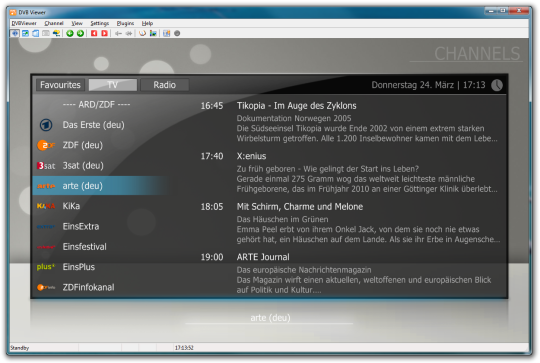Select the TV tab
Image resolution: width=540 pixels, height=363 pixels.
(x=113, y=85)
